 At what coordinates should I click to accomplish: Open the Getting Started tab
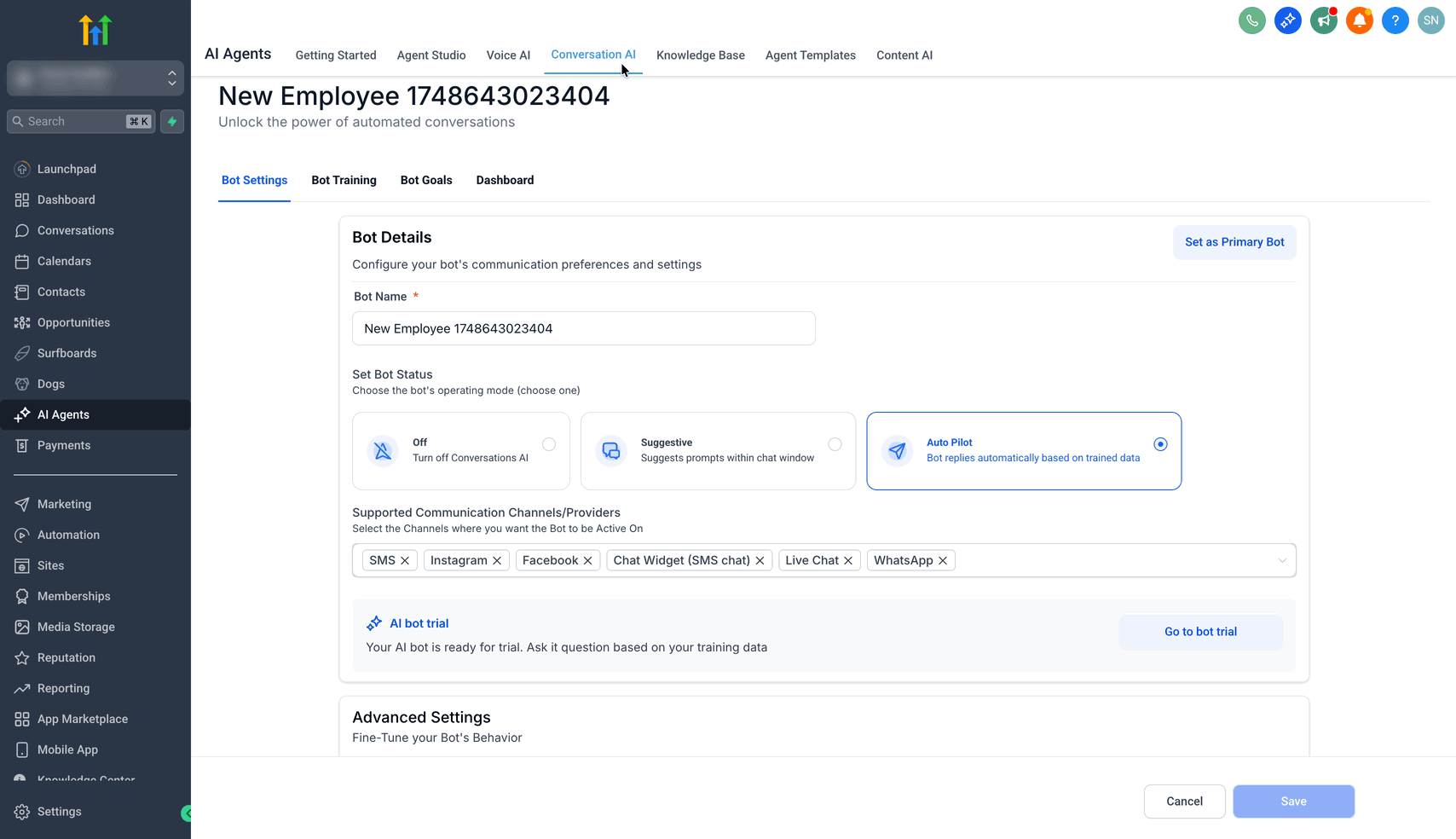336,55
